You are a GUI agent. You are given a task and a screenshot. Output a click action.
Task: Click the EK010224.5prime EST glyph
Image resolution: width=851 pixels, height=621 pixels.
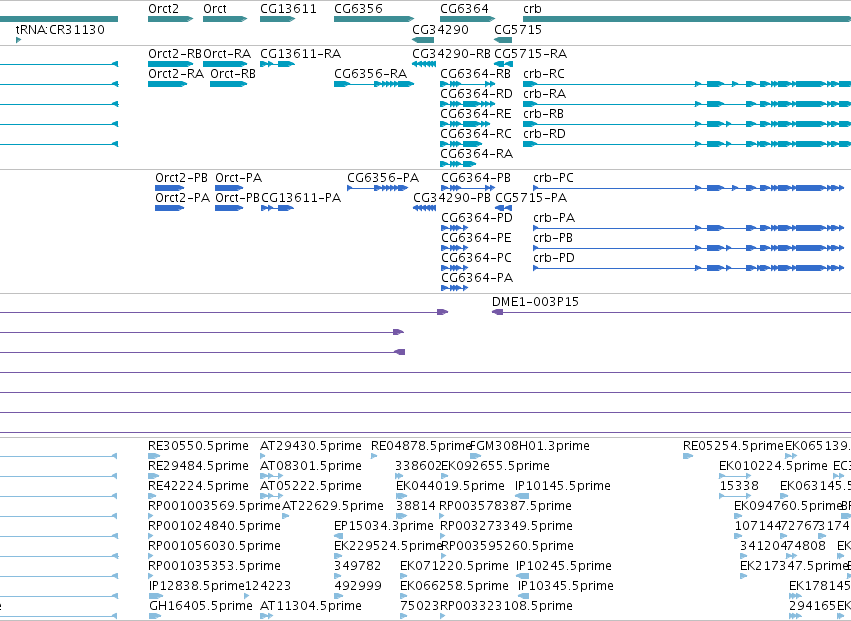(x=735, y=476)
